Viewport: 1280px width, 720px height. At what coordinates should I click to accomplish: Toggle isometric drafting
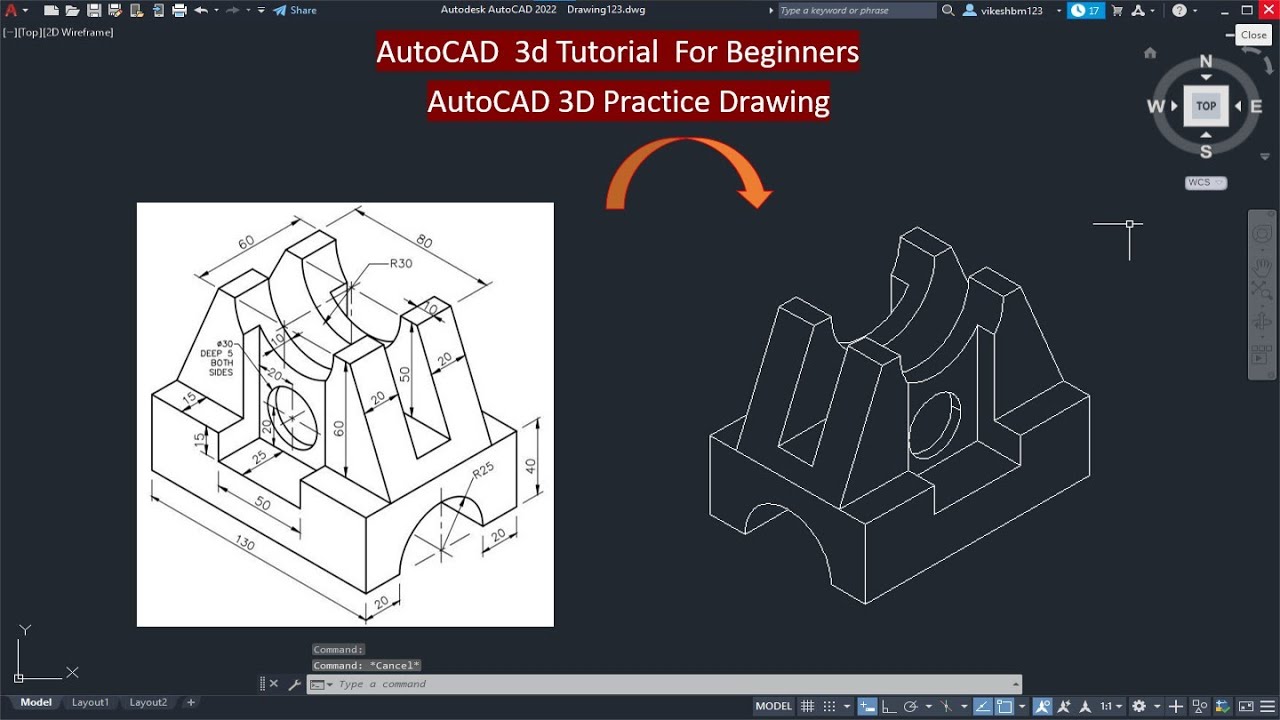tap(946, 706)
